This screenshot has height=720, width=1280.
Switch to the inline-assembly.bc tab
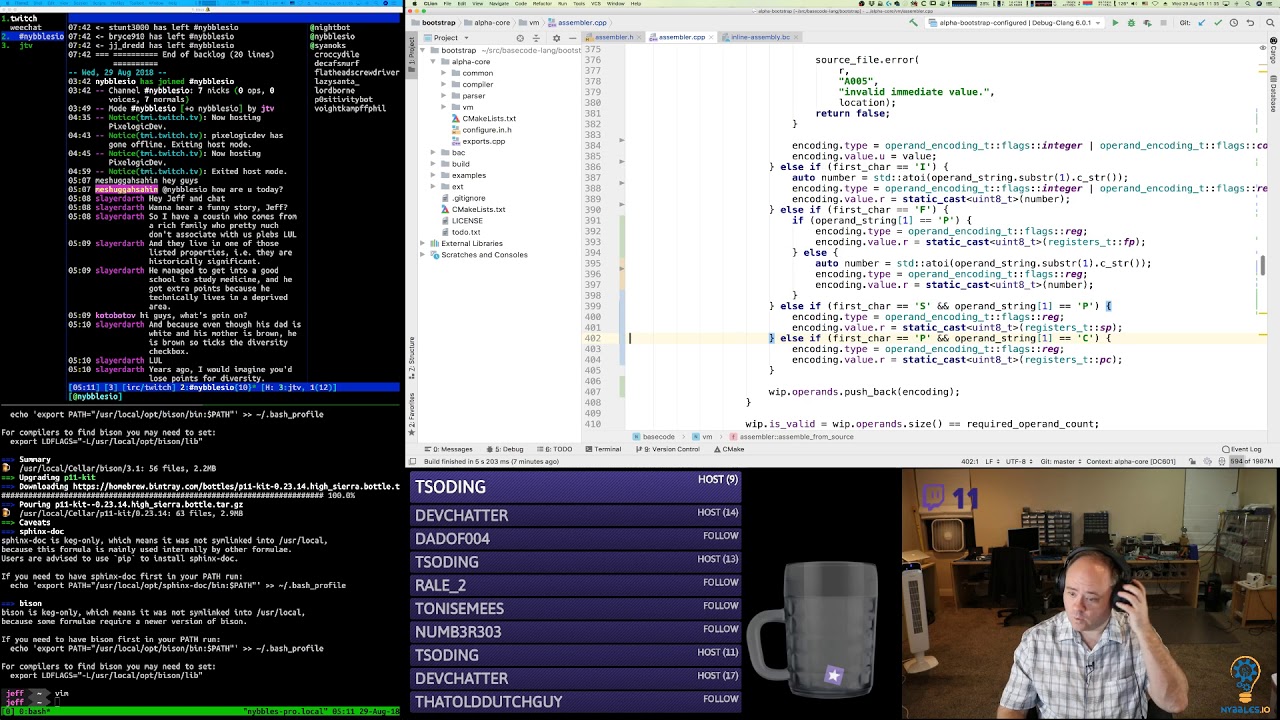coord(760,37)
